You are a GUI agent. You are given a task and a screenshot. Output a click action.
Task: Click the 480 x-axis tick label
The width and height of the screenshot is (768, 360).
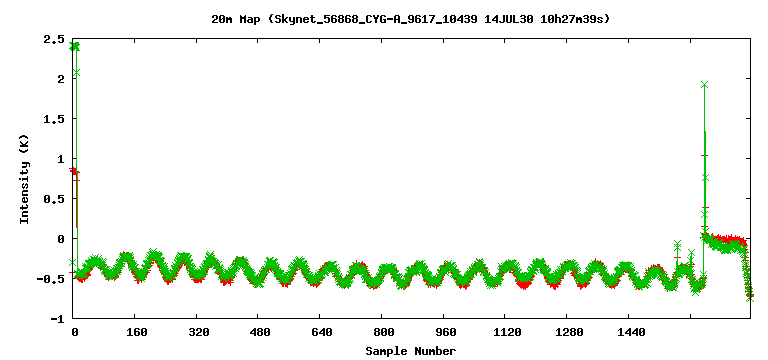260,332
